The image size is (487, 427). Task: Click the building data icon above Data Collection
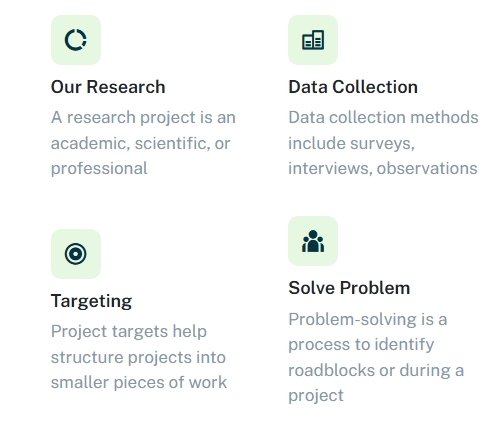[313, 40]
